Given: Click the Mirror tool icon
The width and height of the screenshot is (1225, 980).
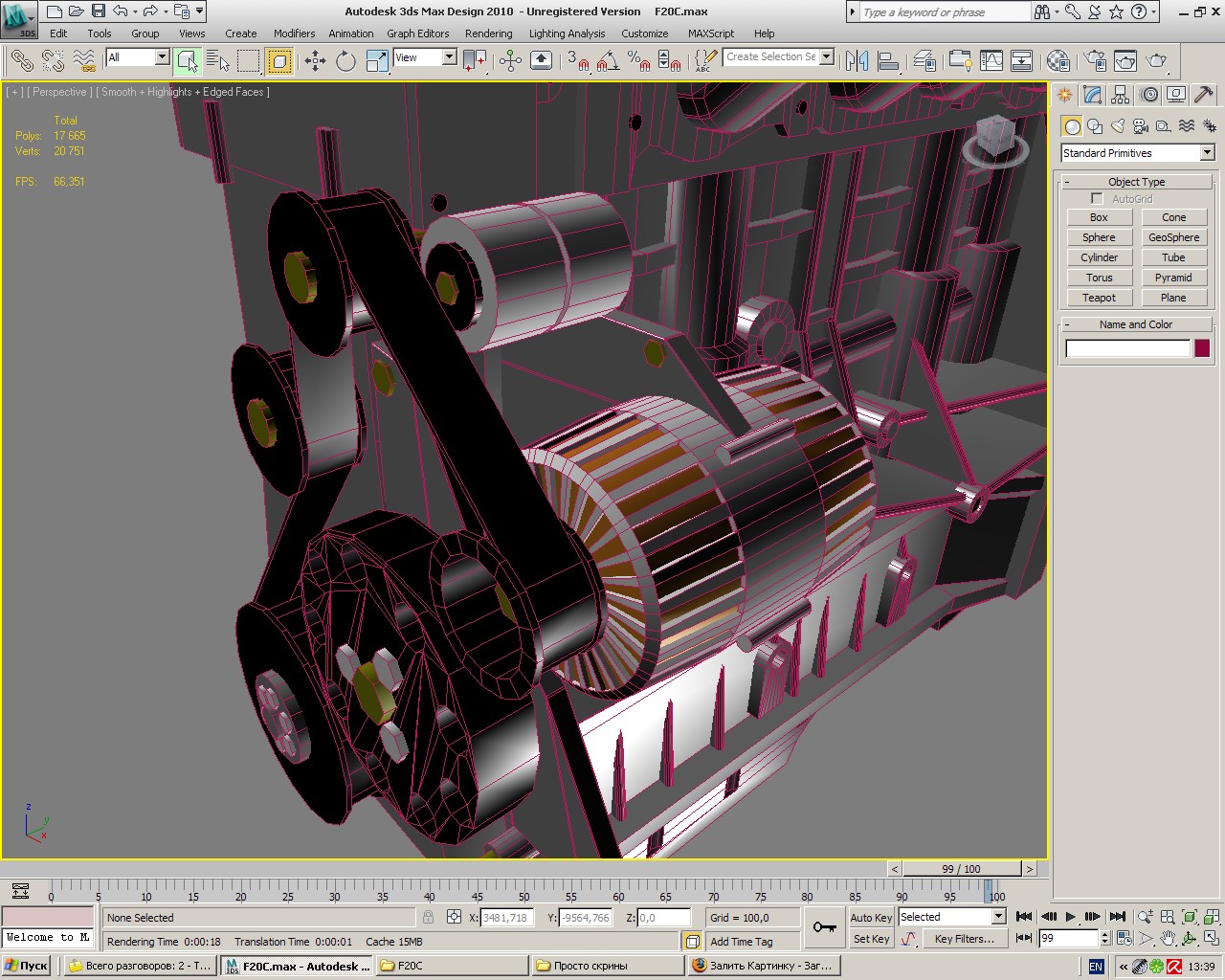Looking at the screenshot, I should pyautogui.click(x=857, y=61).
